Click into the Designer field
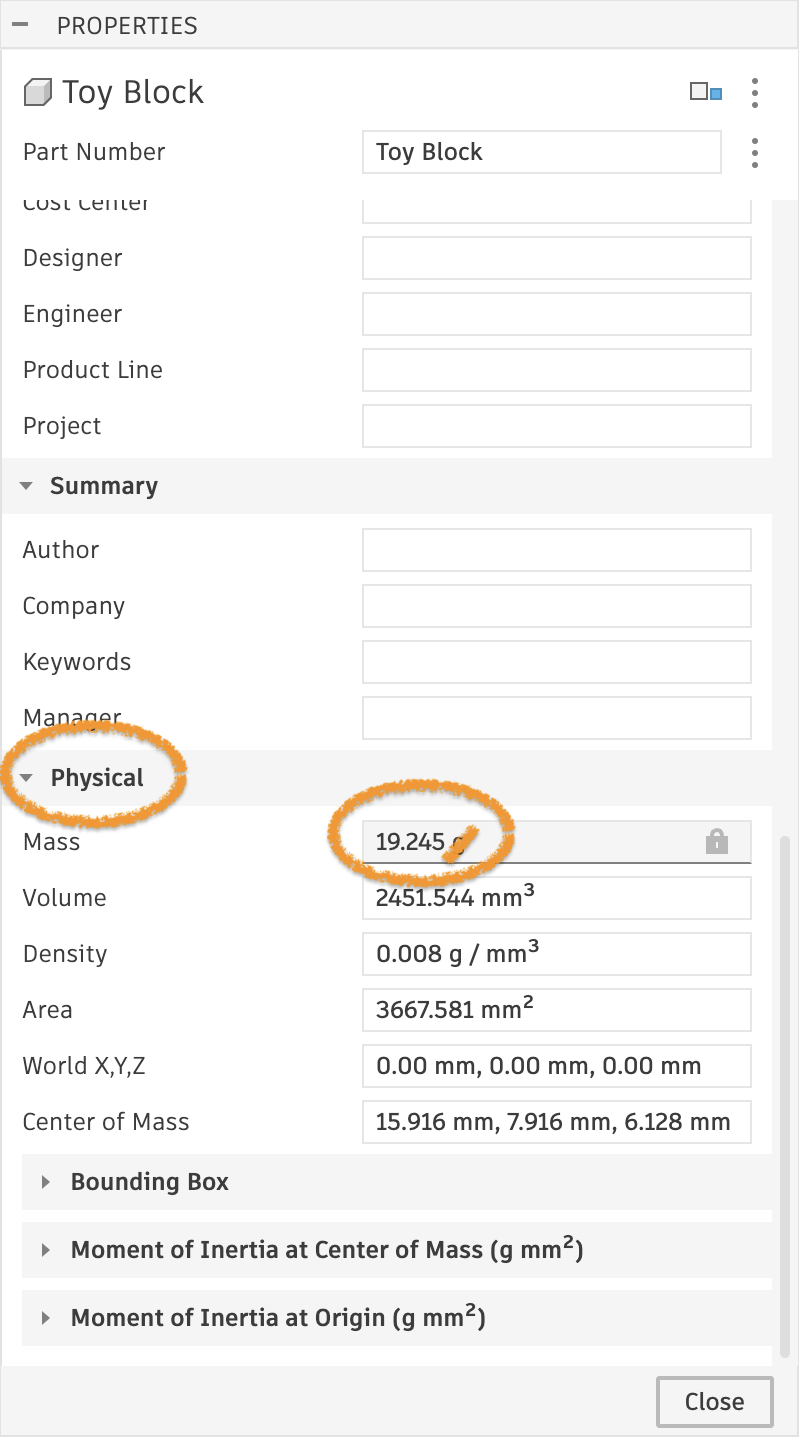The width and height of the screenshot is (799, 1437). pos(556,258)
